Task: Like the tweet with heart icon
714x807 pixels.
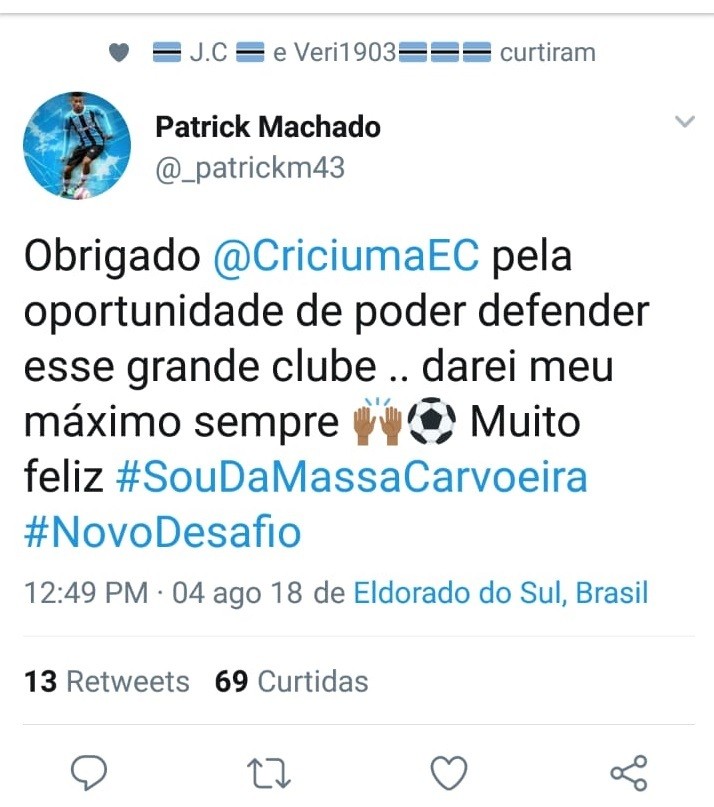Action: (448, 773)
